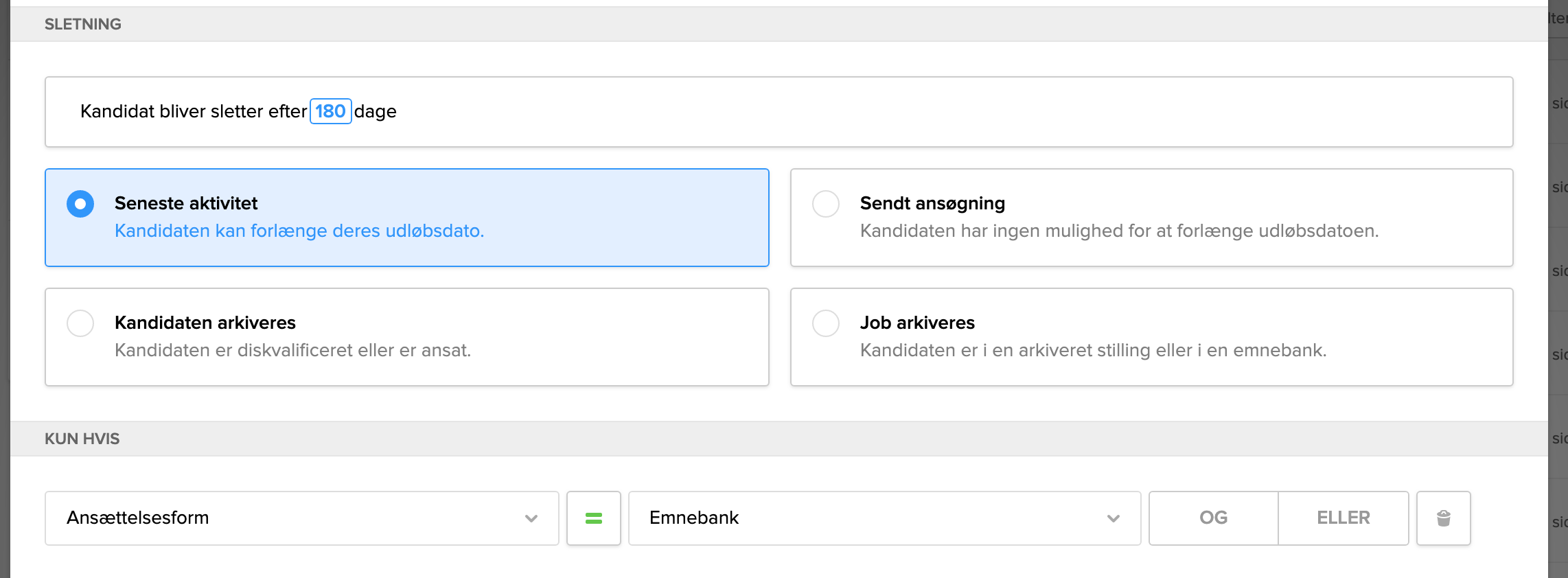
Task: Delete the condition with the trash icon
Action: [x=1443, y=518]
